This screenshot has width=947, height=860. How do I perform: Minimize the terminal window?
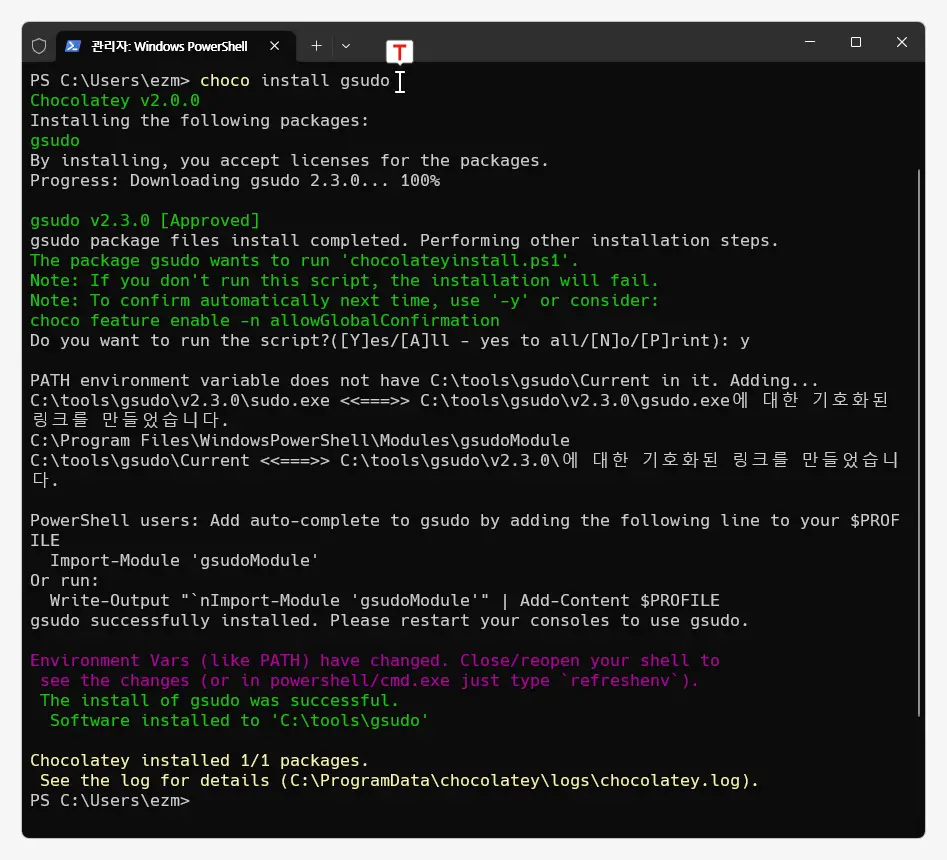[810, 43]
